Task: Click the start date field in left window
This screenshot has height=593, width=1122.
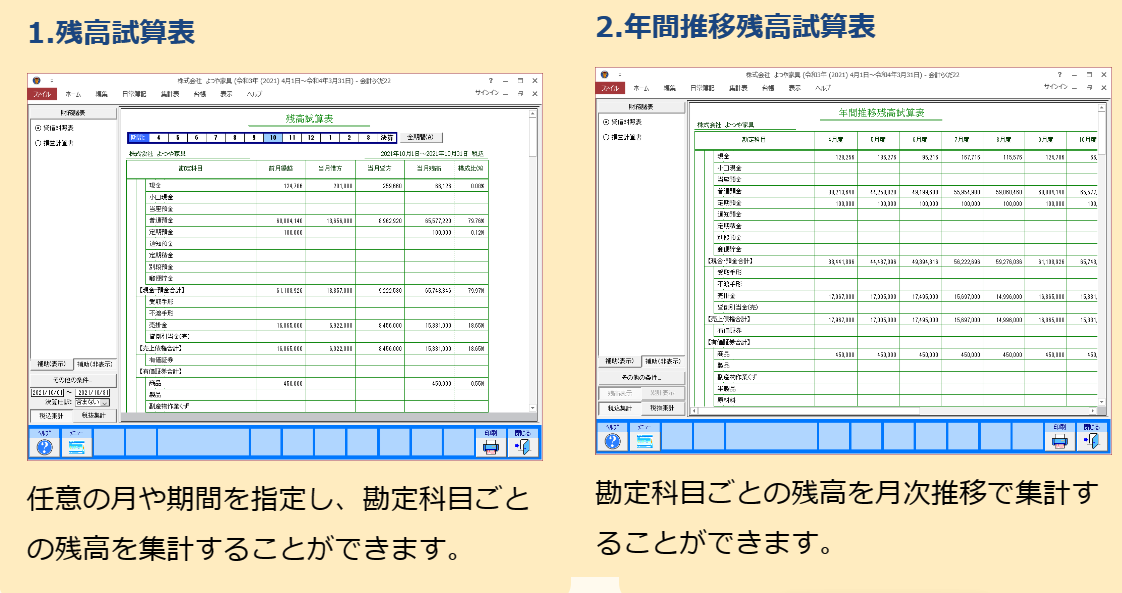Action: [x=47, y=392]
